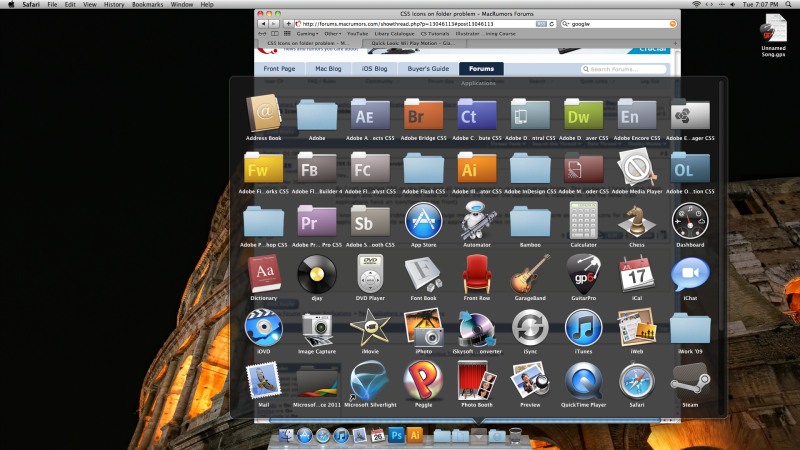800x450 pixels.
Task: Open the Trash in the Dock
Action: click(515, 436)
